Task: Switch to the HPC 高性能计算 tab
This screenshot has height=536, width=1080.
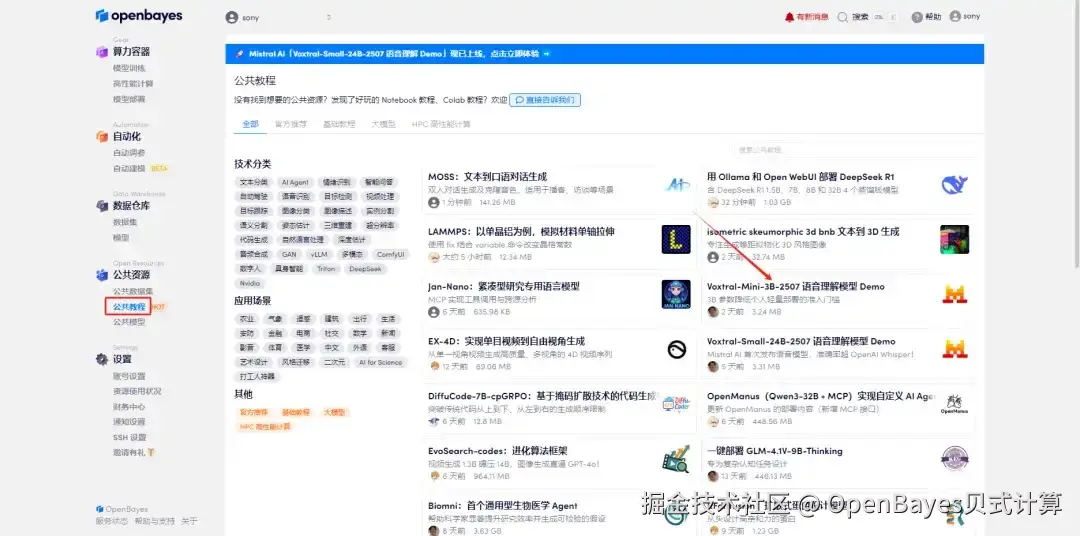Action: pos(441,124)
